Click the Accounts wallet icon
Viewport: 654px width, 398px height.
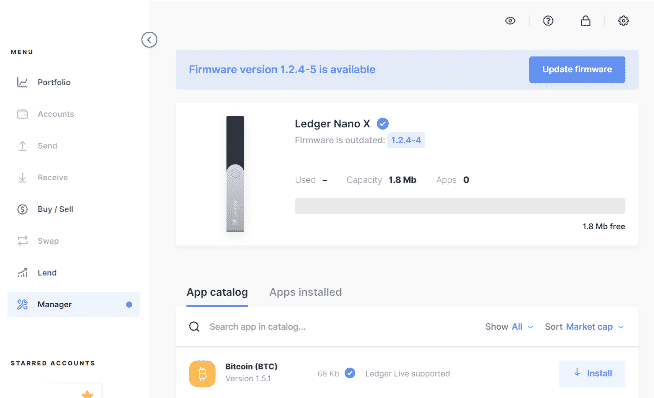click(x=22, y=114)
